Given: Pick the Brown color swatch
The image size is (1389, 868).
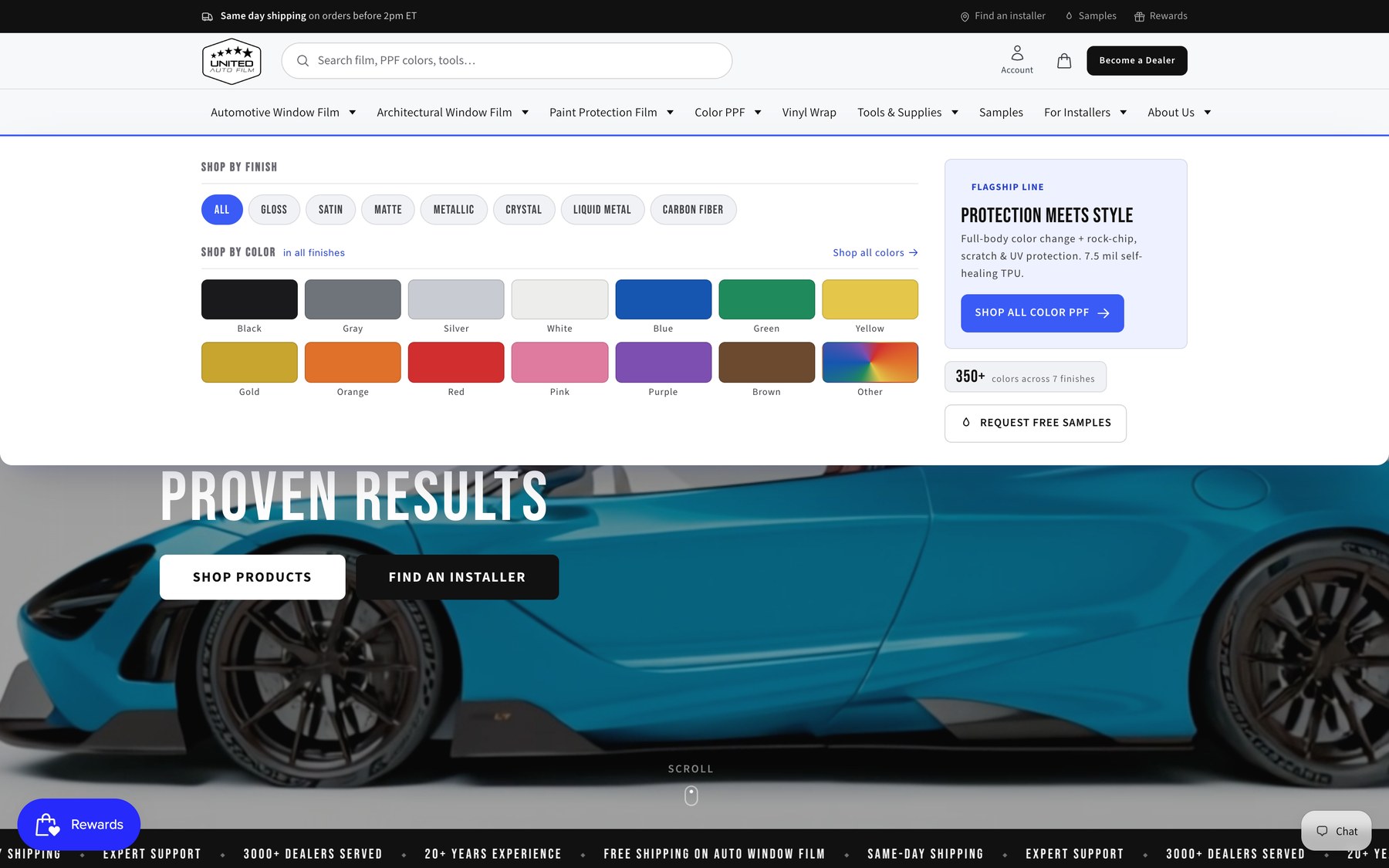Looking at the screenshot, I should tap(766, 363).
